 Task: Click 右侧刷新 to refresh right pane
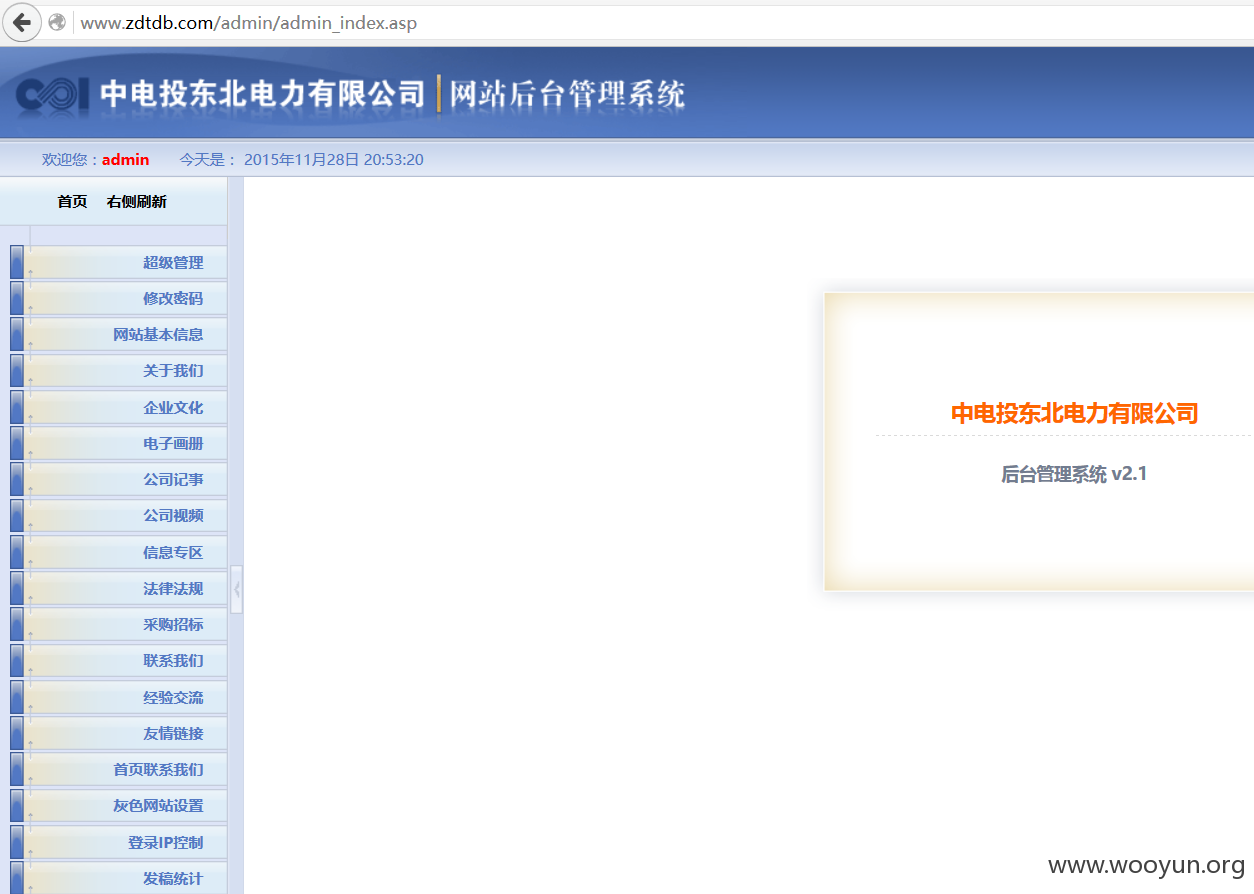pyautogui.click(x=137, y=201)
